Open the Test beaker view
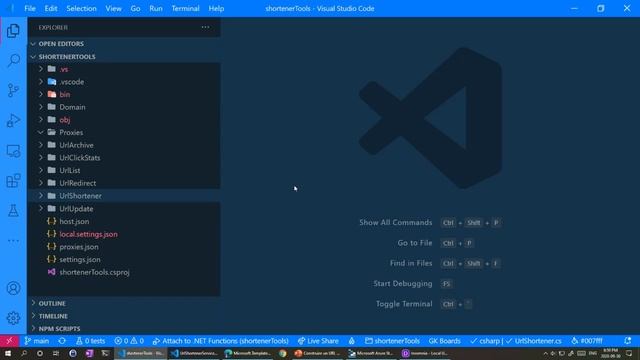This screenshot has width=640, height=360. [x=13, y=211]
